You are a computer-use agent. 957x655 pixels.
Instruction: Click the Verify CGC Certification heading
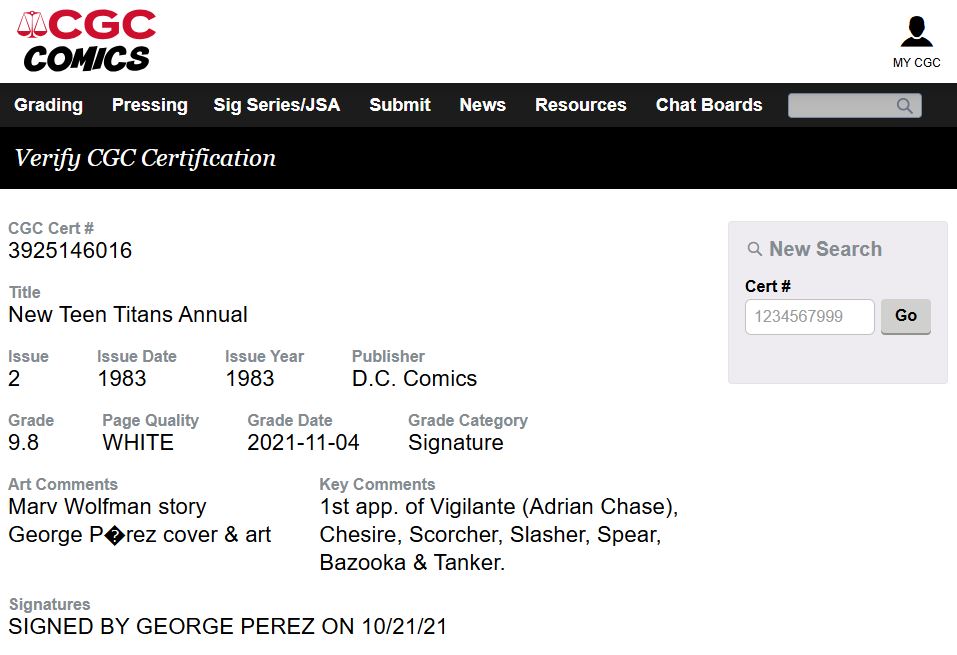coord(145,158)
